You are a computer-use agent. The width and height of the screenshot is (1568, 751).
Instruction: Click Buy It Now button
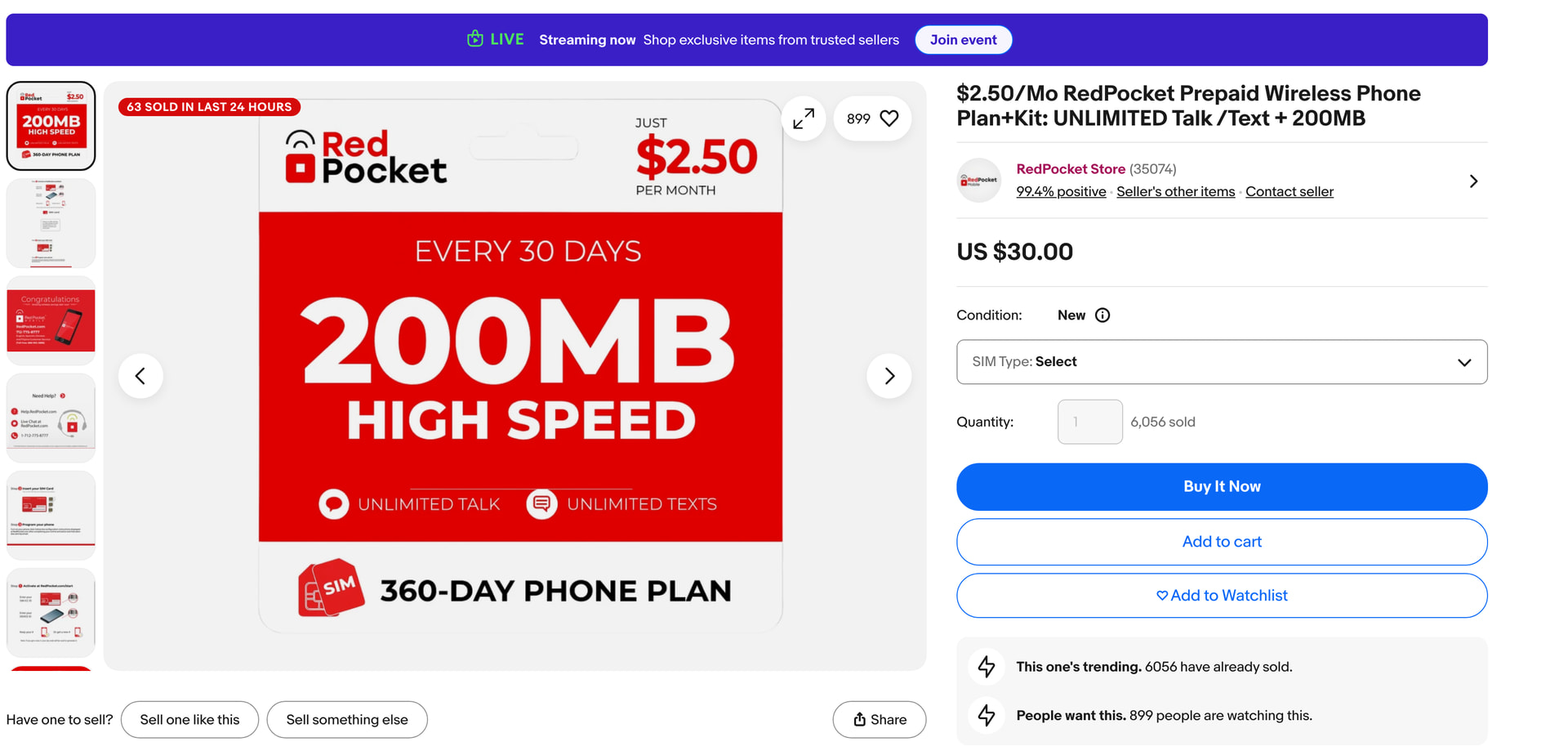(x=1221, y=487)
